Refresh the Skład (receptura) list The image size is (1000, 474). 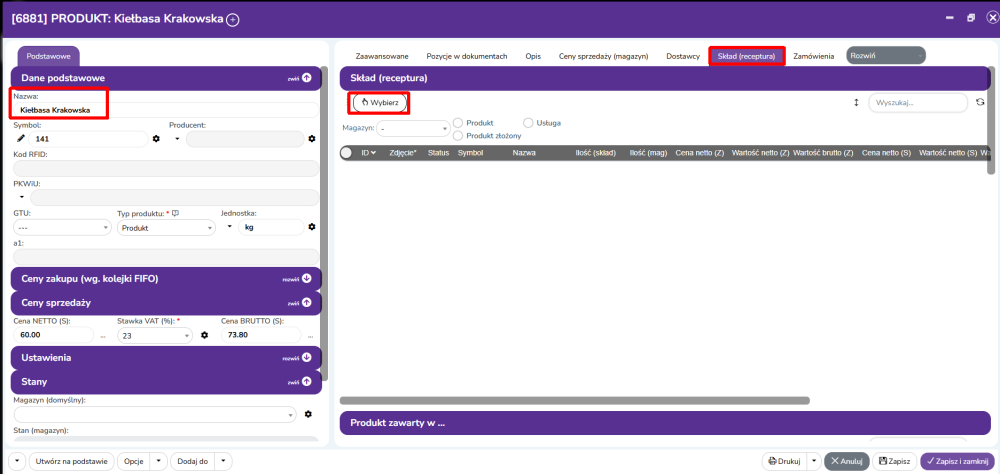tap(980, 102)
